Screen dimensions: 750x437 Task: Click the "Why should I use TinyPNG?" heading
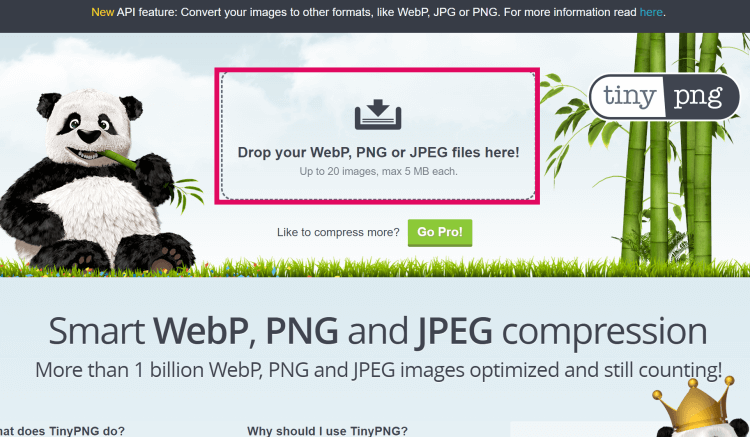327,431
